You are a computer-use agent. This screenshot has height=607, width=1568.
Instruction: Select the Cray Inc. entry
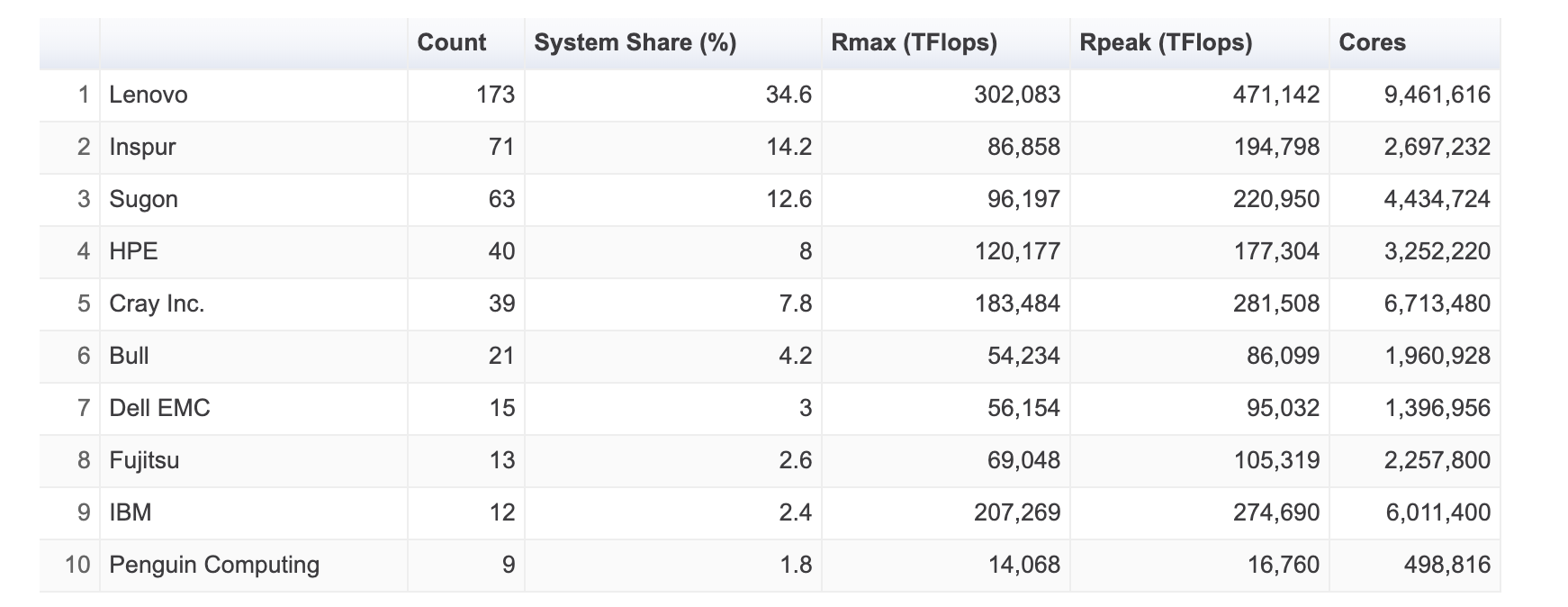tap(157, 303)
